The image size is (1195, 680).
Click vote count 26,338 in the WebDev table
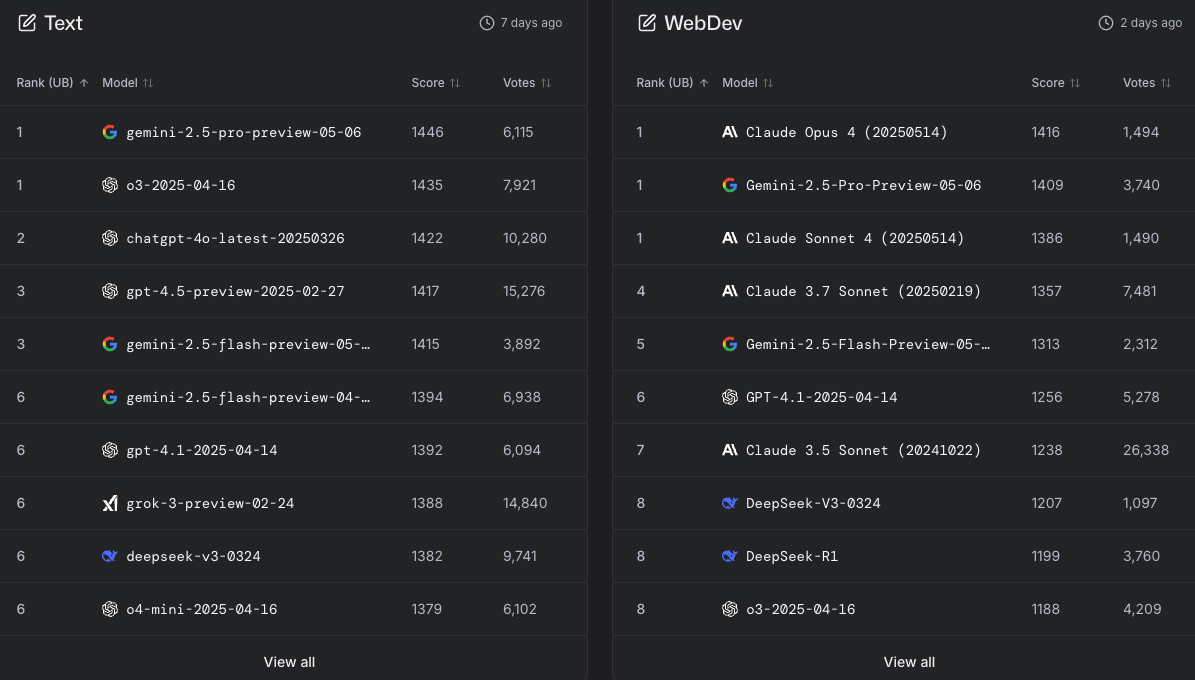[x=1146, y=450]
